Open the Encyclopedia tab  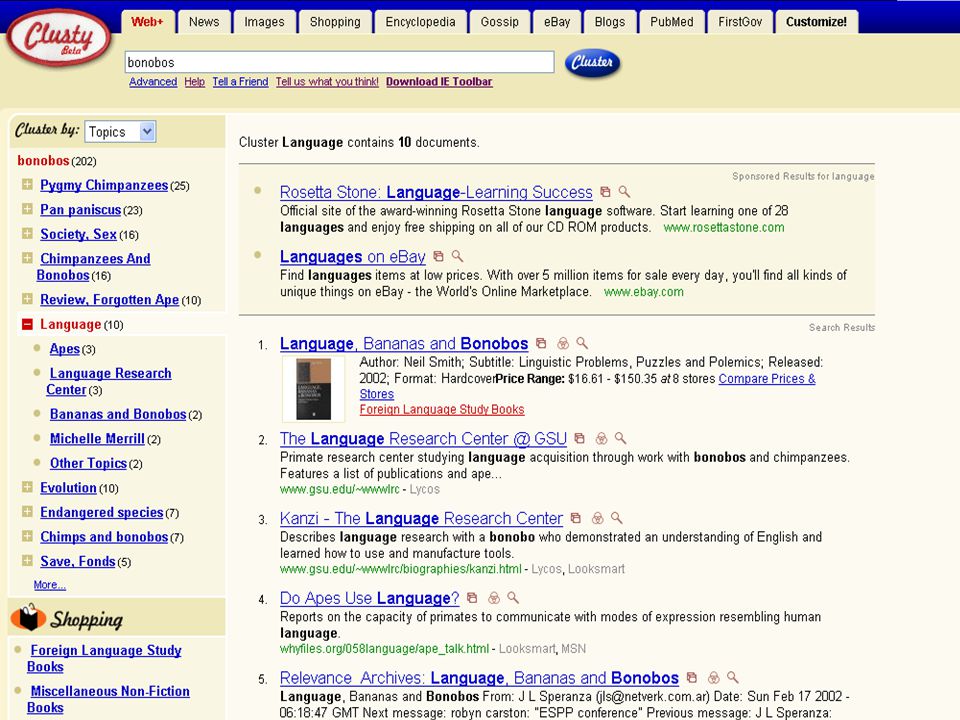tap(421, 22)
